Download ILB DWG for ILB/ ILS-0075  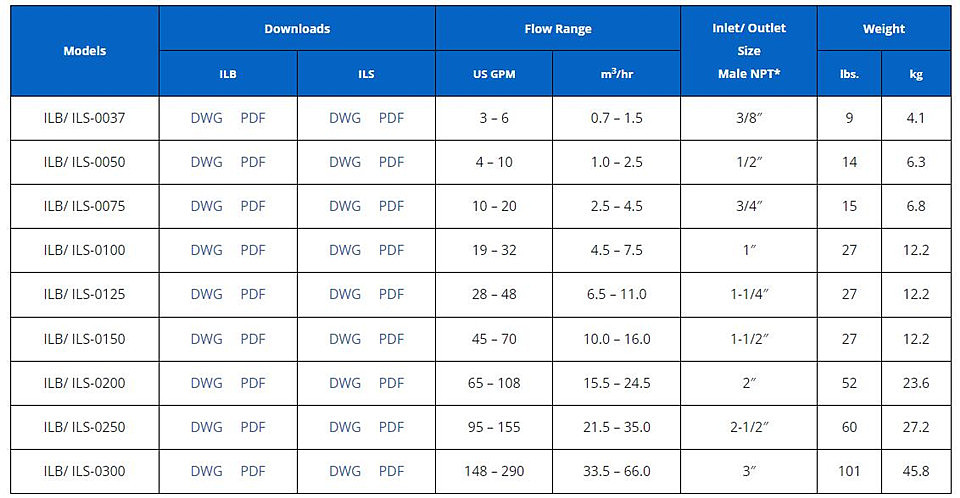coord(206,206)
